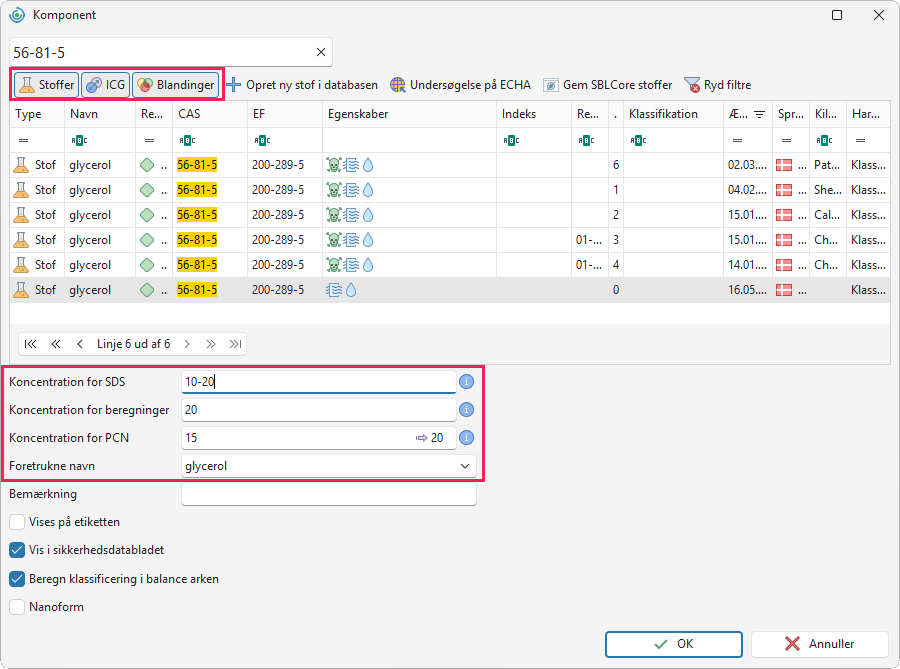
Task: Go to the next line in pager
Action: pyautogui.click(x=187, y=344)
